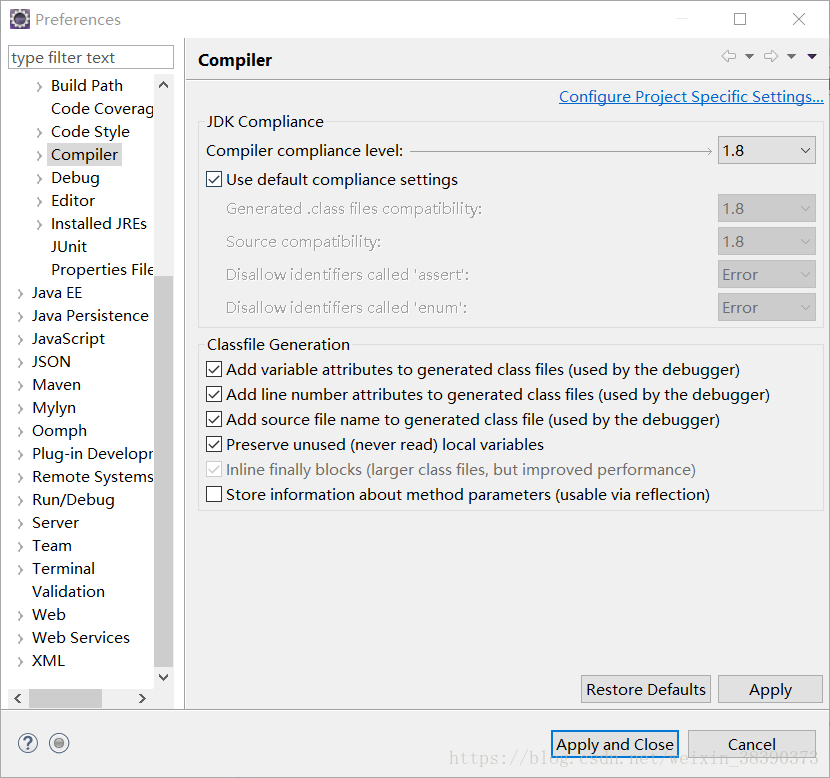The image size is (830, 778).
Task: Open the view menu triangle icon
Action: 812,57
